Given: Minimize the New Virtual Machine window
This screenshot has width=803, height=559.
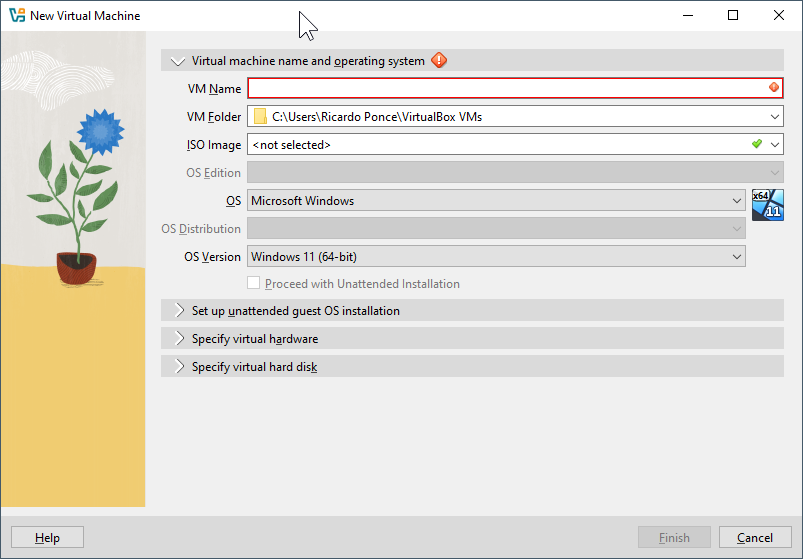Looking at the screenshot, I should pos(688,15).
